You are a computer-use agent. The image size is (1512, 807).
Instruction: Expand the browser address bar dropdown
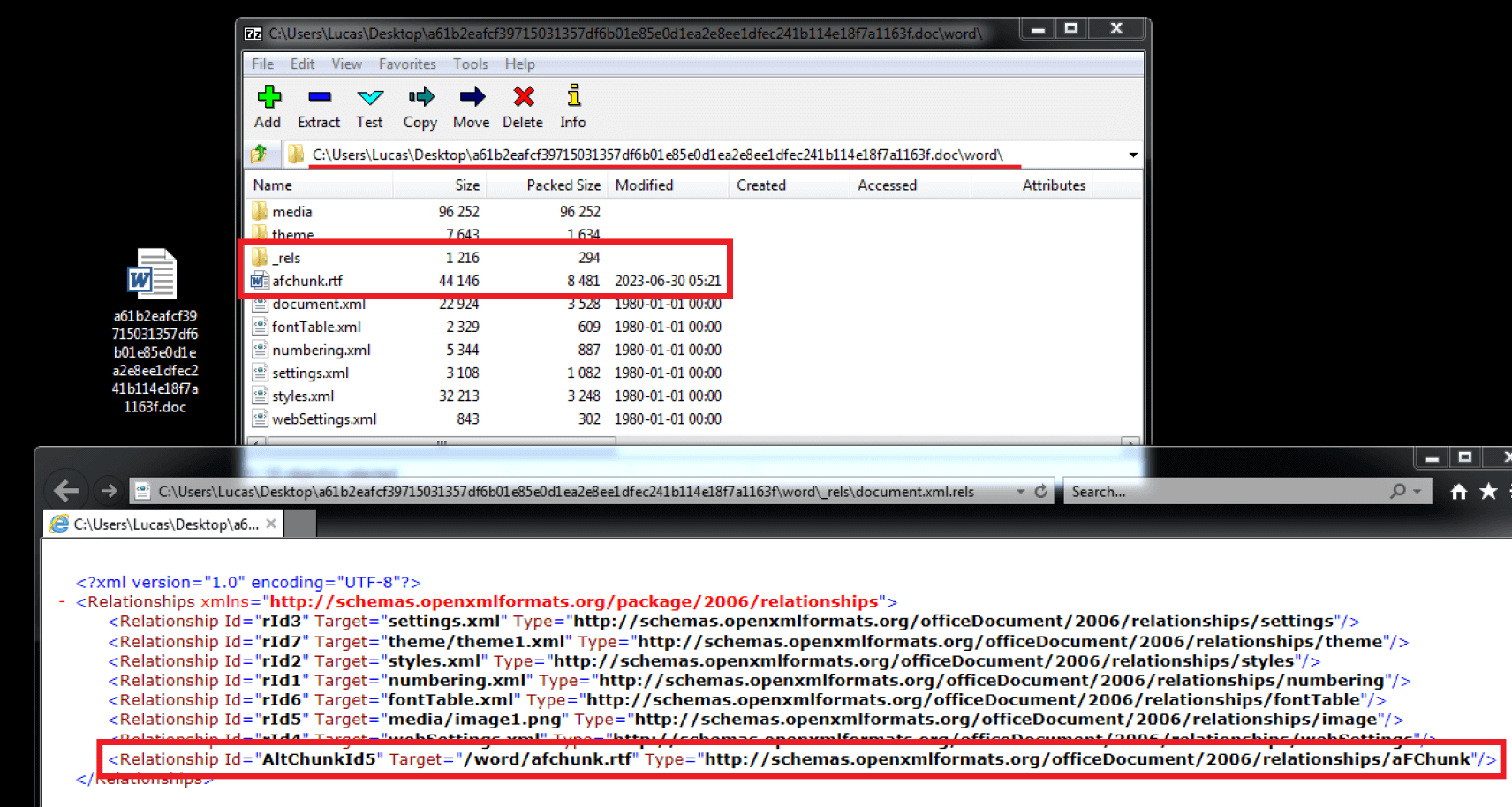pyautogui.click(x=1020, y=492)
